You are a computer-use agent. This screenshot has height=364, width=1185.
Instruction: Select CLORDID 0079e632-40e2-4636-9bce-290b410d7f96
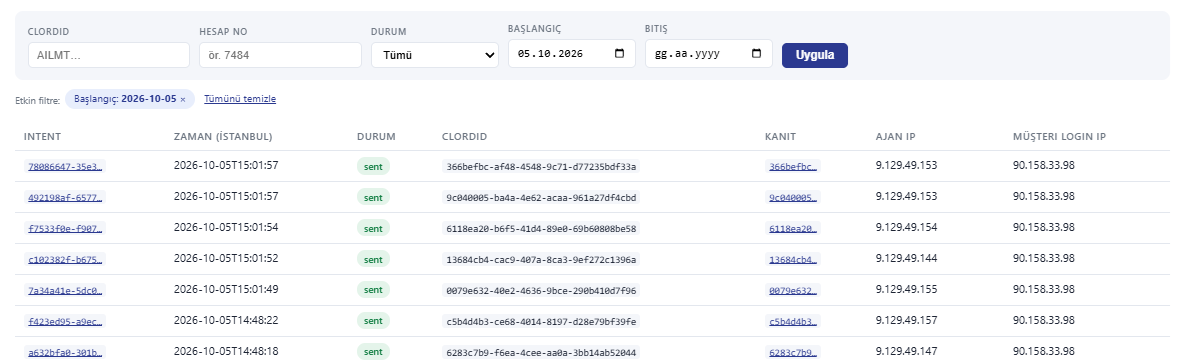pyautogui.click(x=541, y=290)
